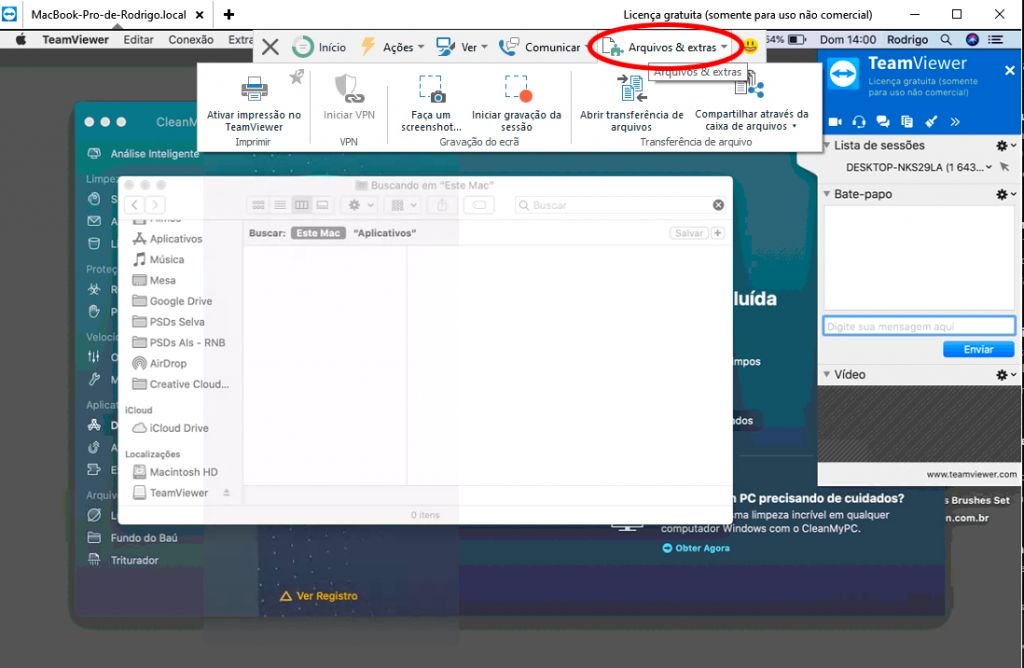Click the headset audio icon in TeamViewer panel
1024x668 pixels.
(x=859, y=121)
